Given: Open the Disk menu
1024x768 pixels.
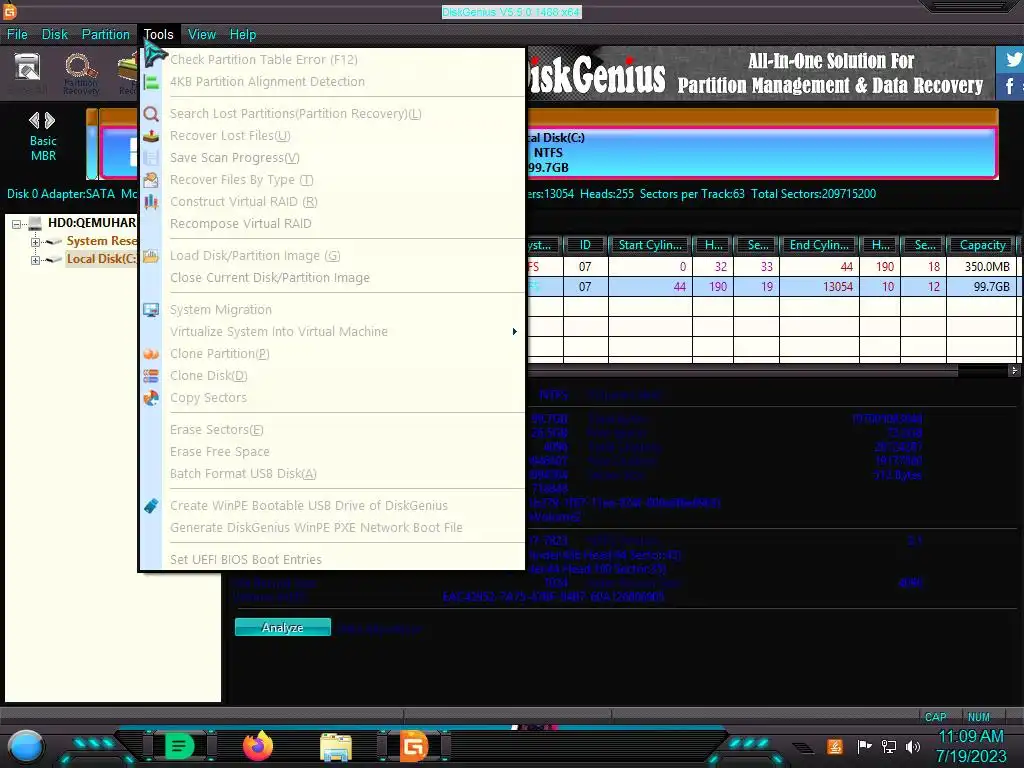Looking at the screenshot, I should pyautogui.click(x=55, y=35).
